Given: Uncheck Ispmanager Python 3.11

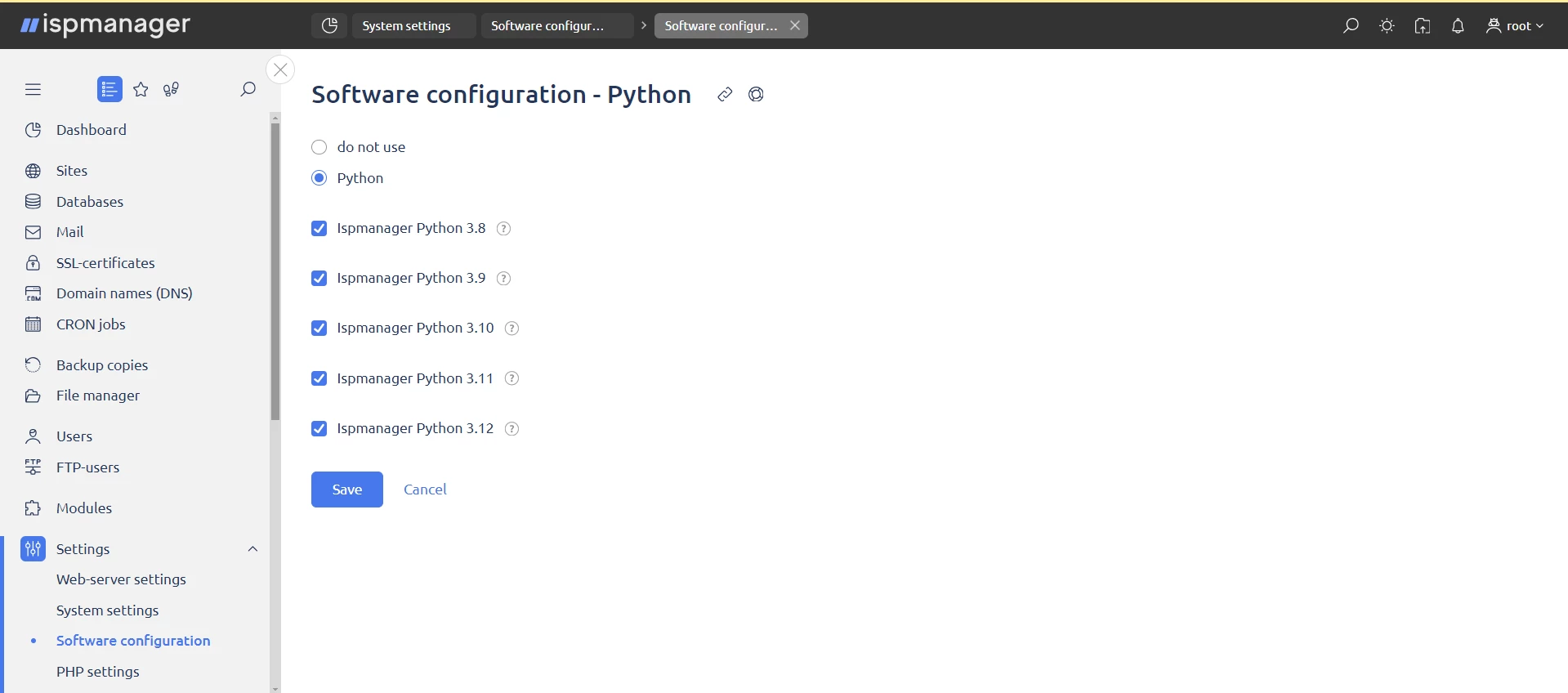Looking at the screenshot, I should [x=319, y=378].
